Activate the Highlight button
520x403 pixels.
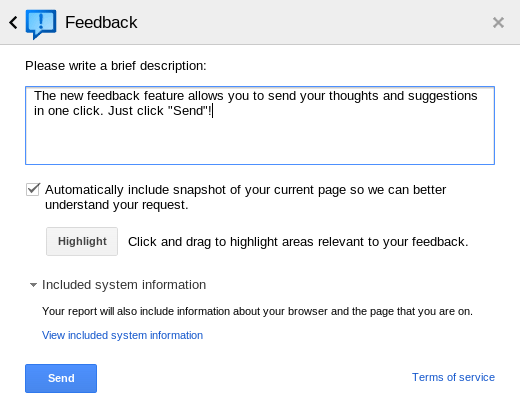click(82, 241)
